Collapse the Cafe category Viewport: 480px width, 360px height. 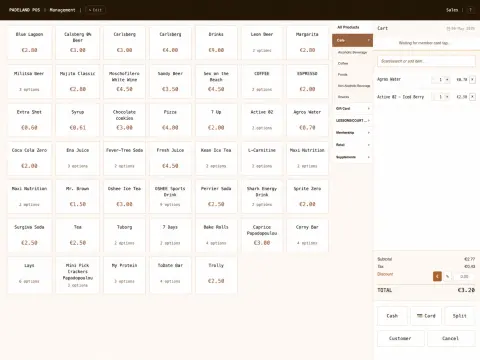click(x=352, y=40)
